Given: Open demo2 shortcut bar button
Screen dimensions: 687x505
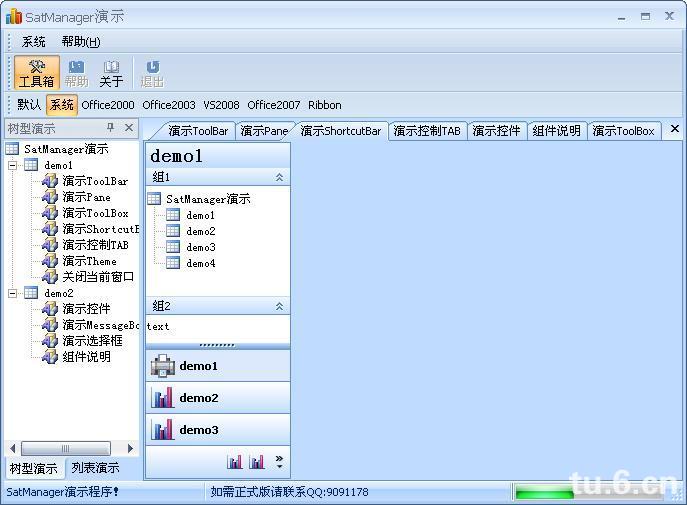Looking at the screenshot, I should [218, 398].
